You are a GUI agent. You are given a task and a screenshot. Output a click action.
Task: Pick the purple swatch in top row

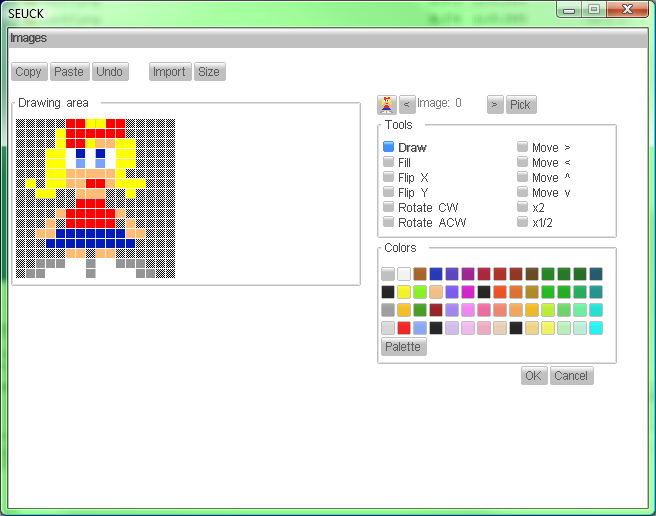coord(468,274)
